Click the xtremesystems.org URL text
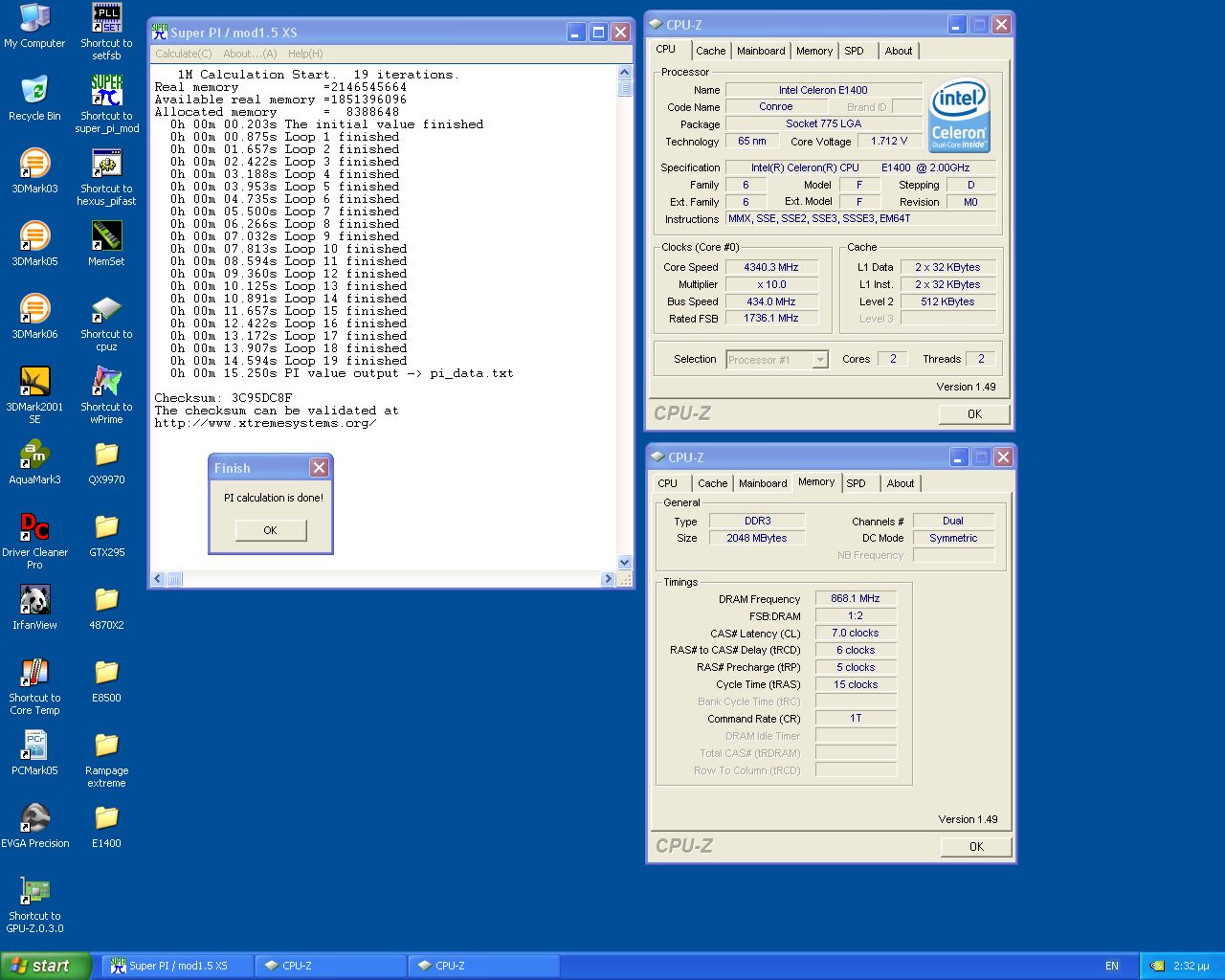Viewport: 1225px width, 980px height. pos(265,423)
